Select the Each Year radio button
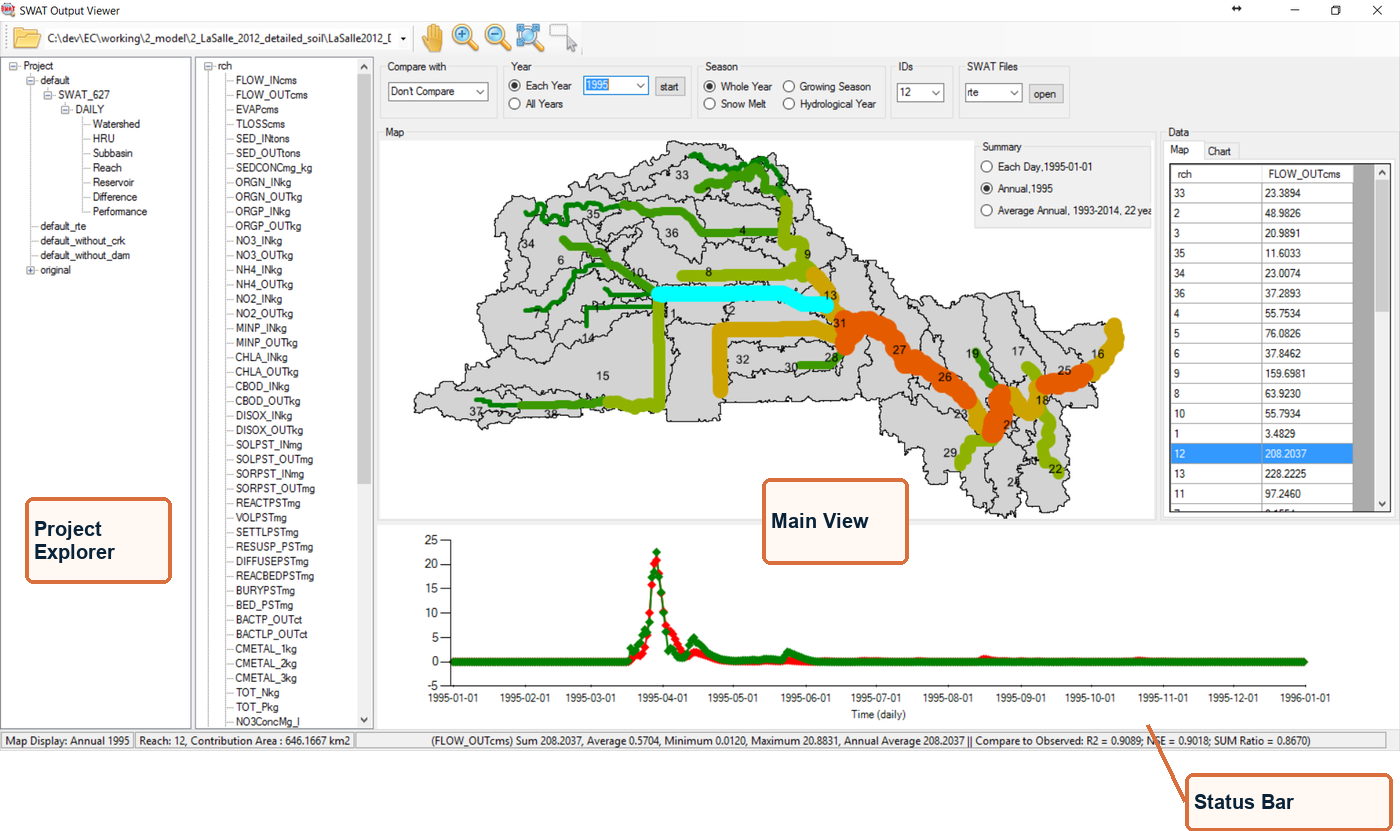The width and height of the screenshot is (1400, 831). 515,86
